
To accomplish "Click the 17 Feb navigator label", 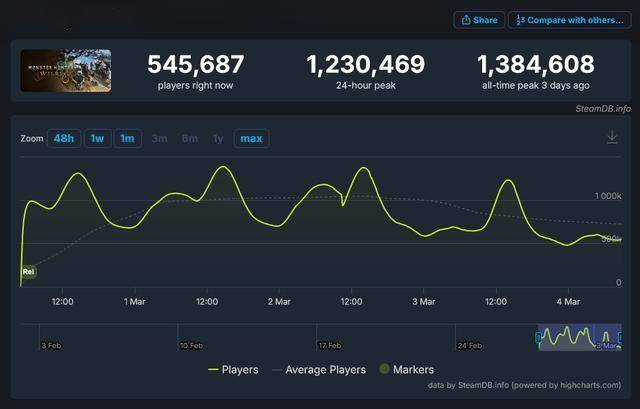I will (330, 346).
